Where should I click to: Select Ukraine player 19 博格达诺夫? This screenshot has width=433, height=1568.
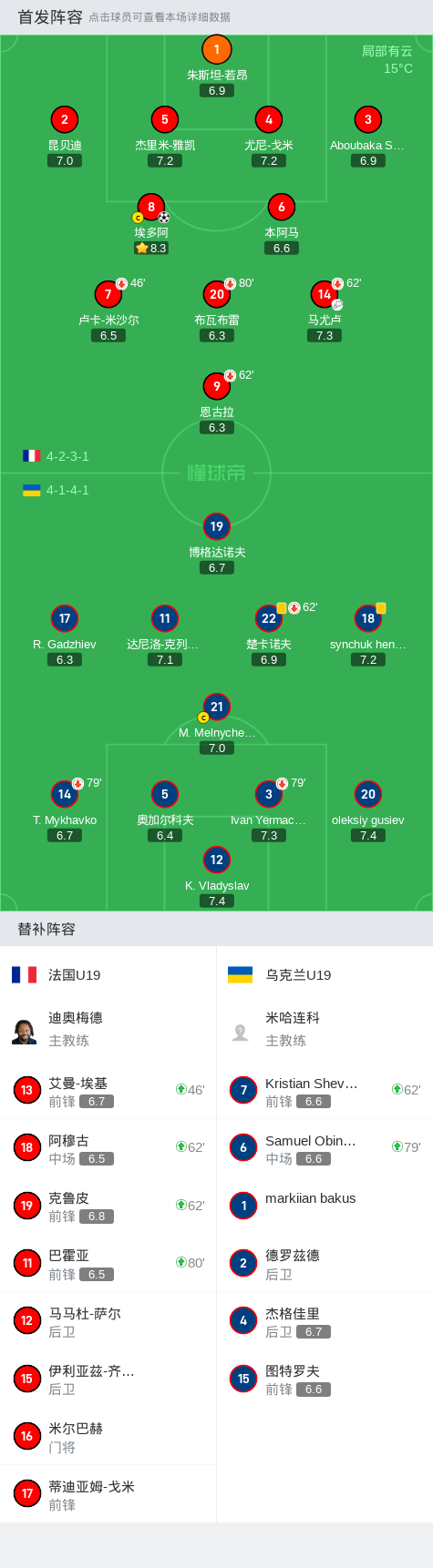pyautogui.click(x=216, y=526)
